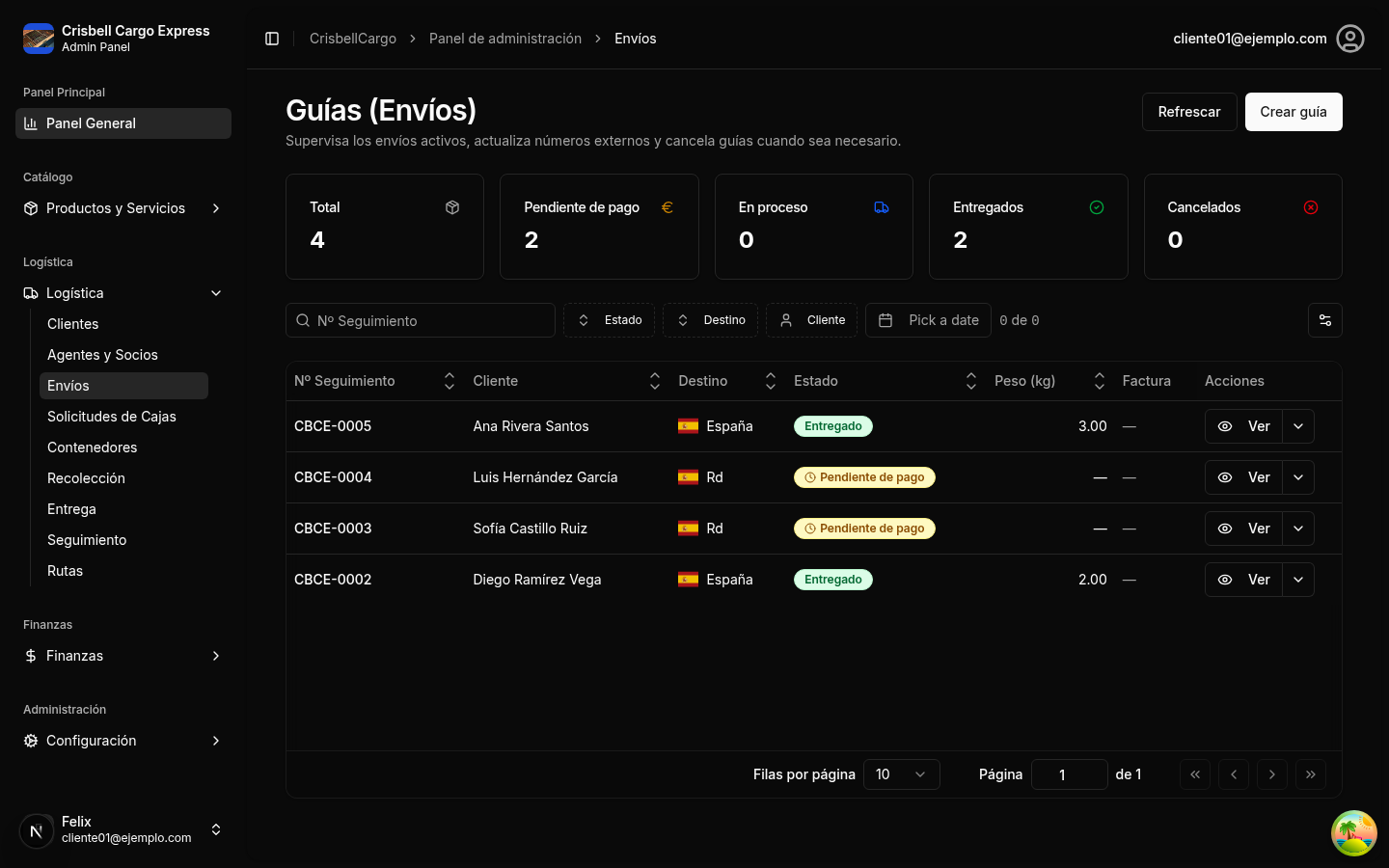Open the table view options icon
The height and width of the screenshot is (868, 1389).
click(x=1324, y=320)
